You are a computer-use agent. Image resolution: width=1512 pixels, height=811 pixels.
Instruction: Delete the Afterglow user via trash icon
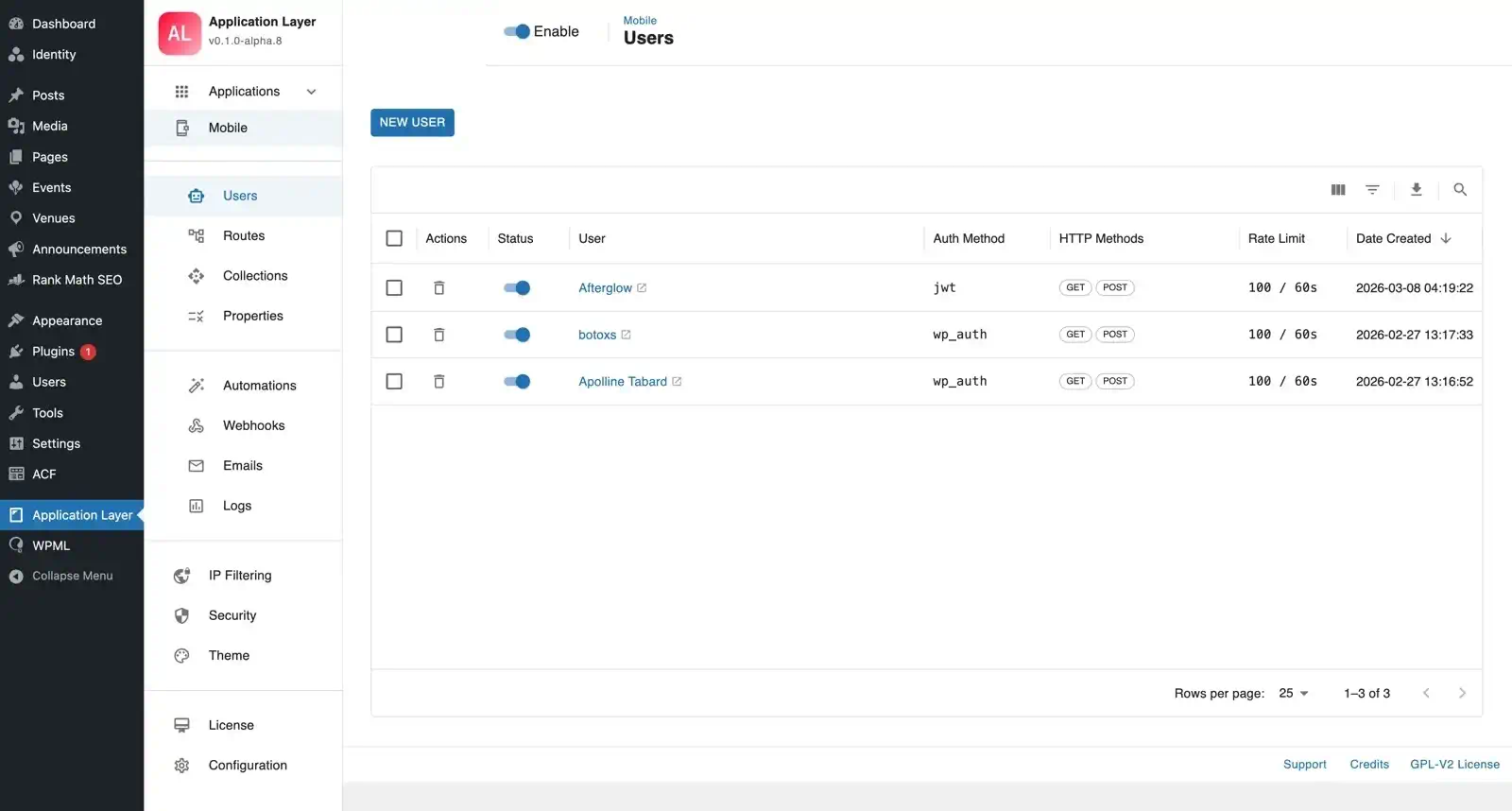(438, 288)
